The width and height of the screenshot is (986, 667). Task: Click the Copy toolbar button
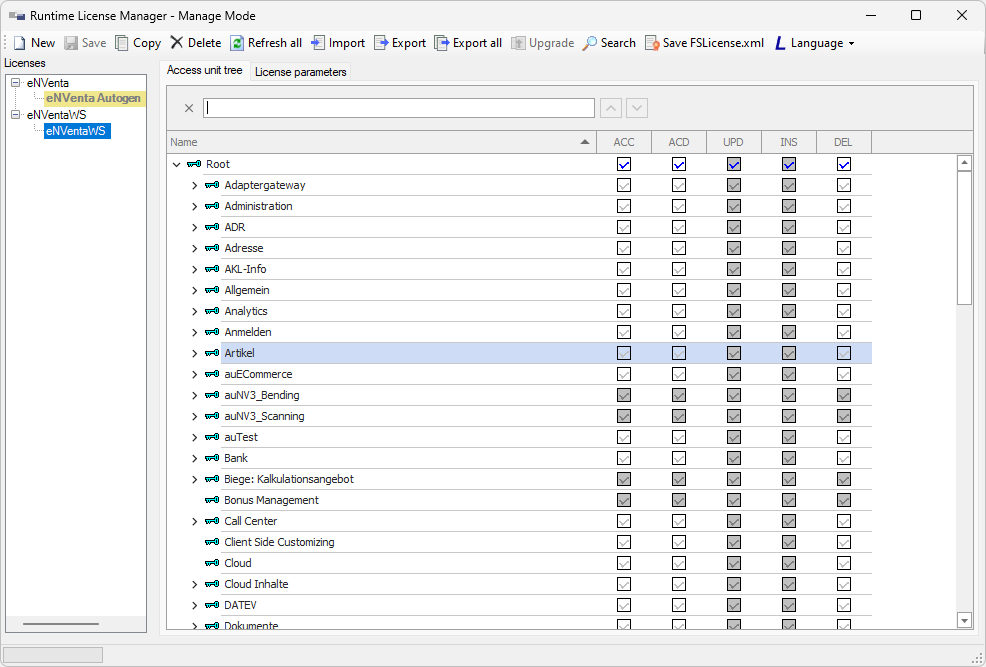tap(138, 43)
